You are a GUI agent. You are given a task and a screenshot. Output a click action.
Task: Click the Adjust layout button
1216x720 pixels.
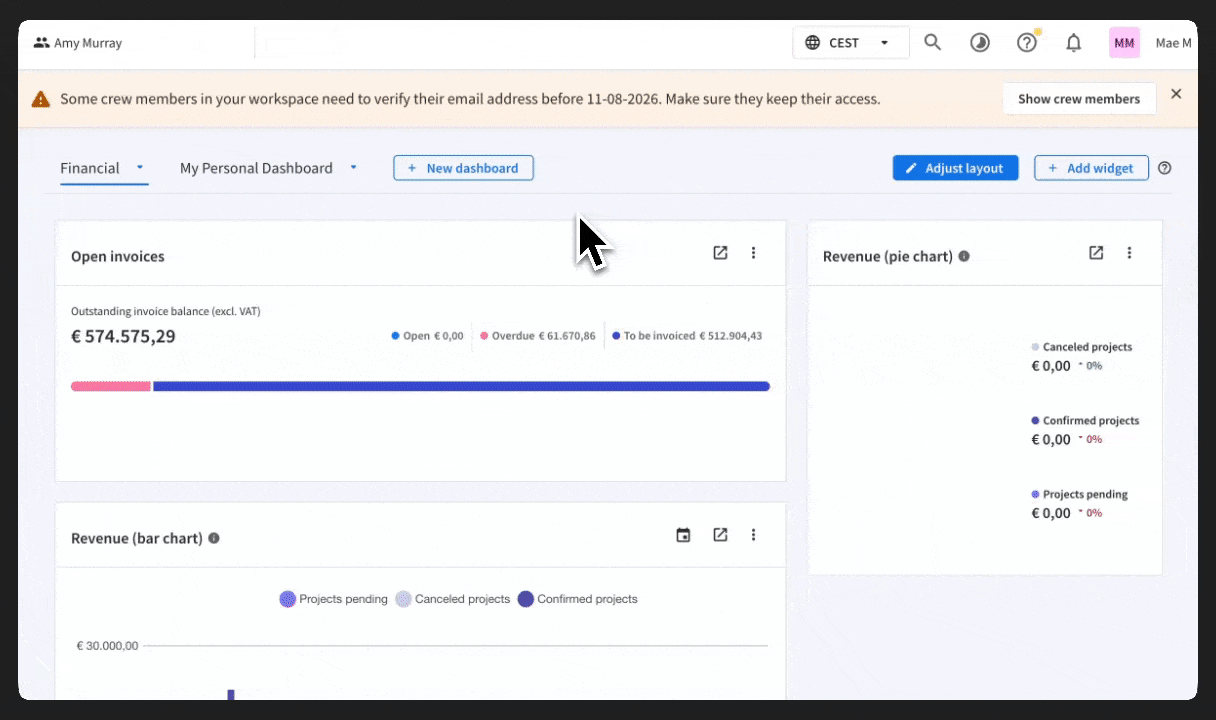[x=955, y=168]
